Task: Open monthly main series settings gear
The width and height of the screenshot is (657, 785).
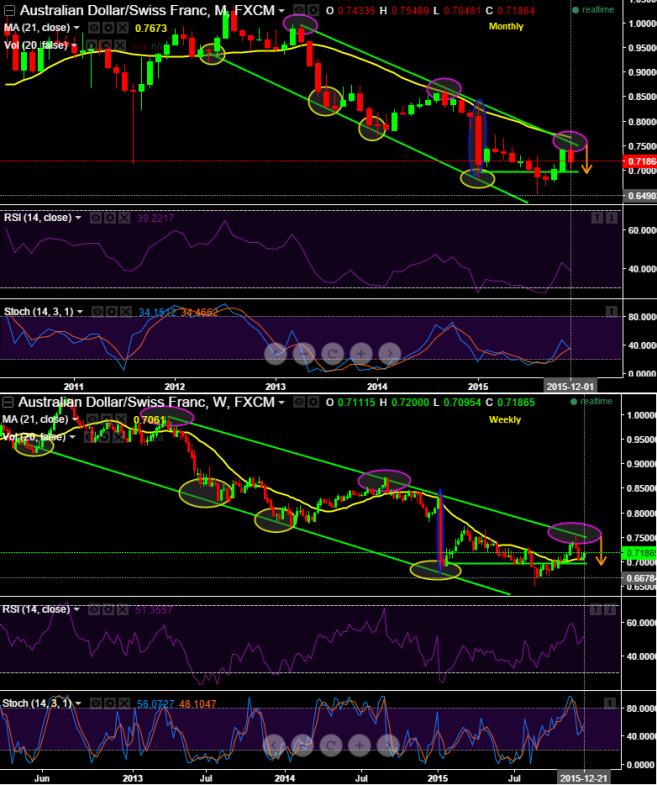Action: click(x=313, y=10)
